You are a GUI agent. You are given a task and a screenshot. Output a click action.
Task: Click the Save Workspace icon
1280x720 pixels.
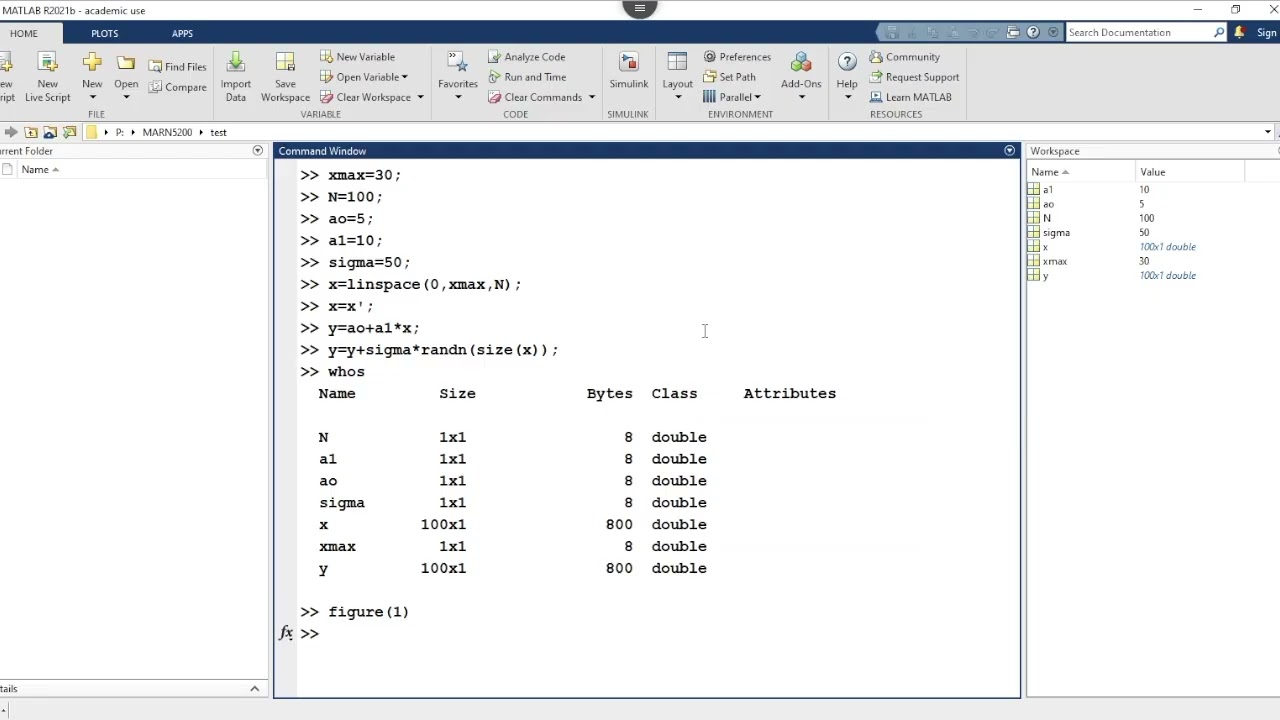(285, 64)
